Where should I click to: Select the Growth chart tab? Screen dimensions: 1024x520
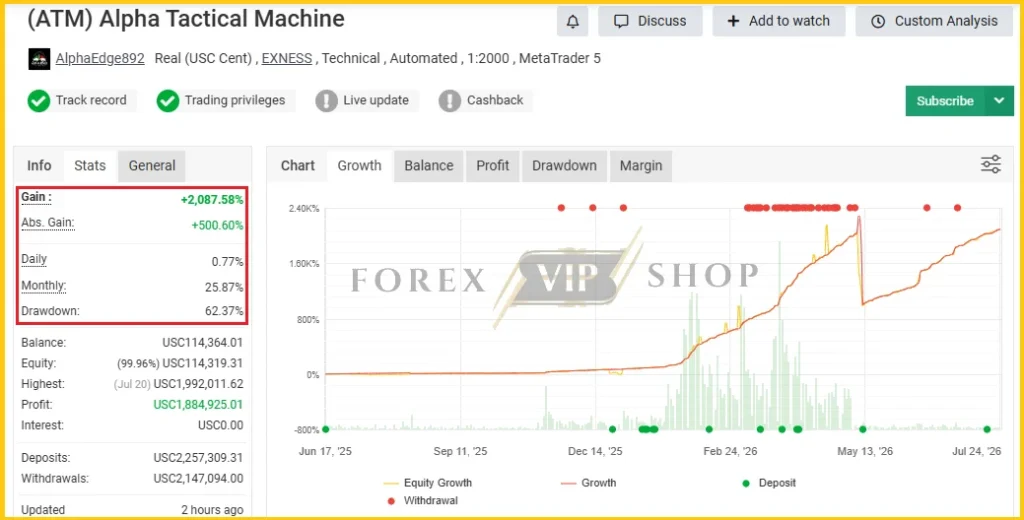click(359, 166)
